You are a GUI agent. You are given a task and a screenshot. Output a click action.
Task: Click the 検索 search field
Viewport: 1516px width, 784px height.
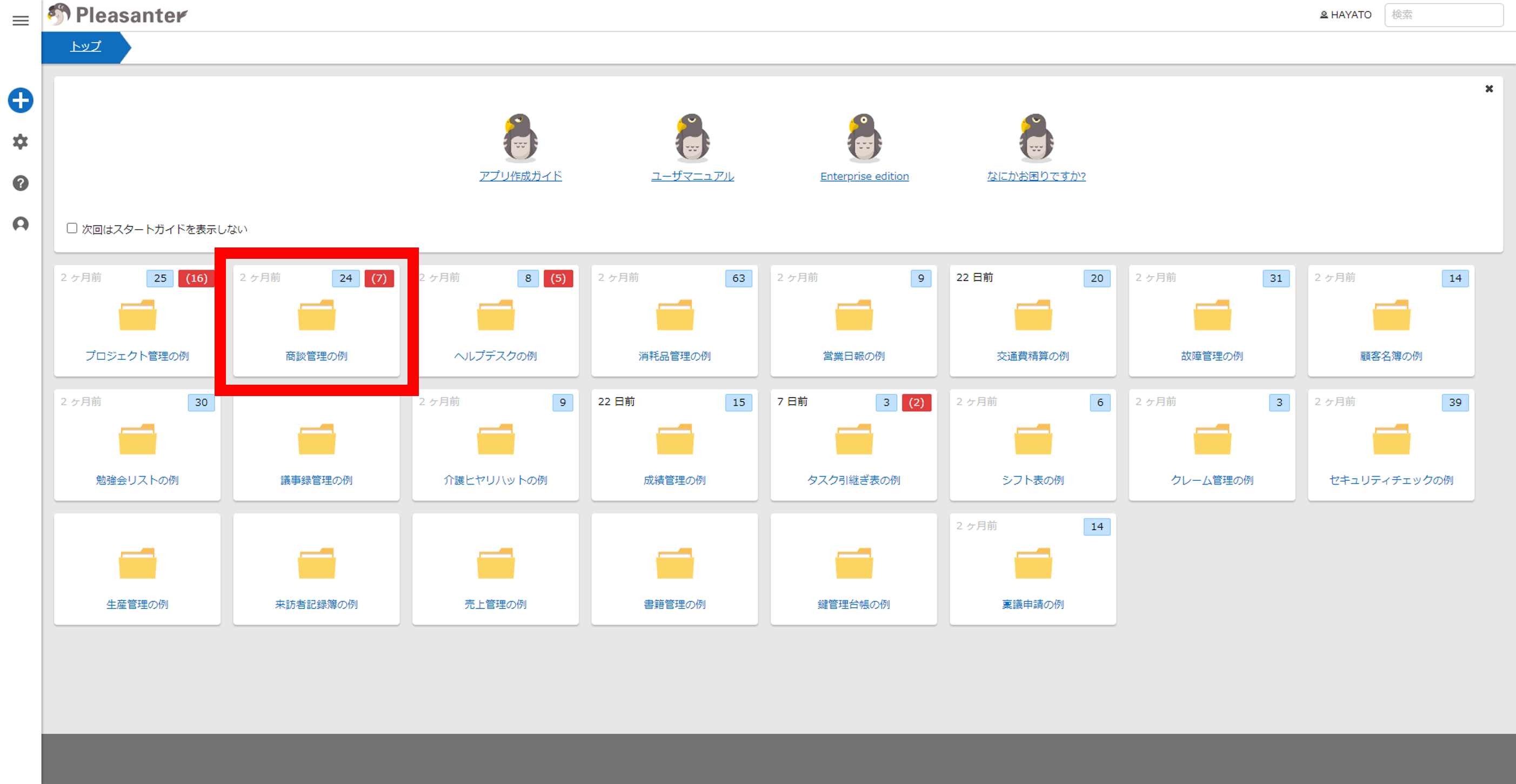(x=1444, y=15)
